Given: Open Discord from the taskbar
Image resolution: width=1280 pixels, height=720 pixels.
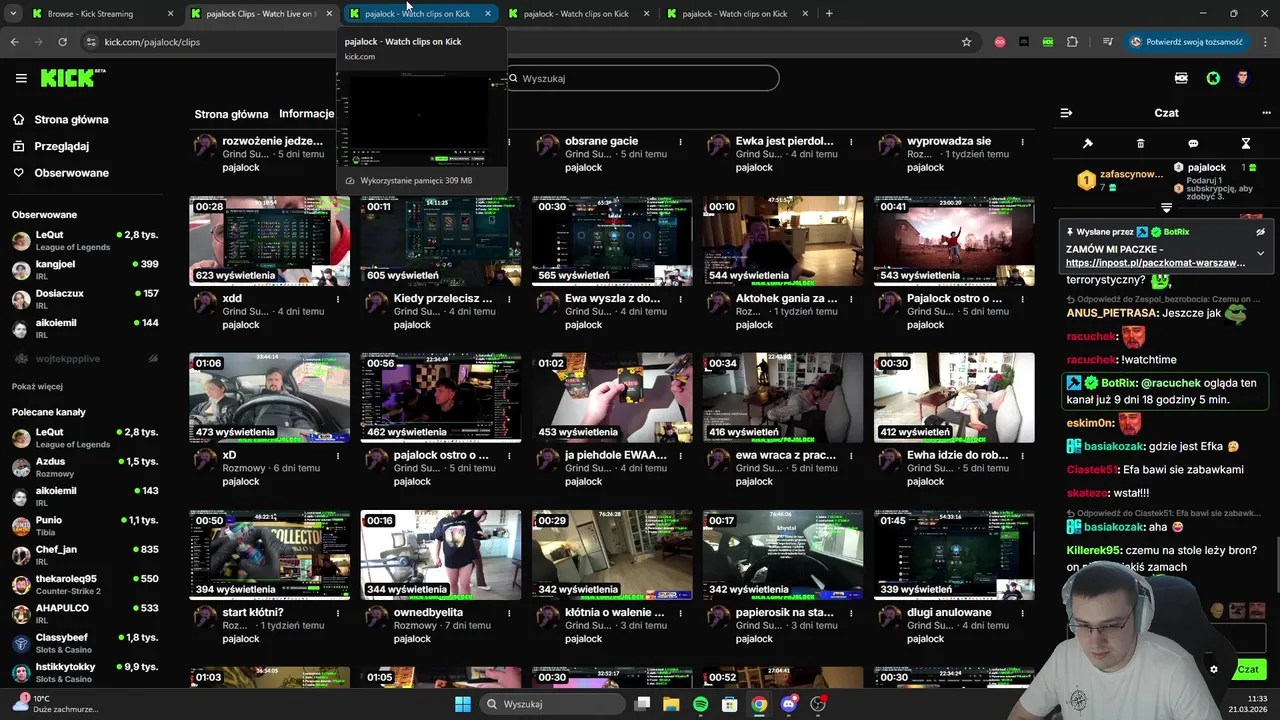Looking at the screenshot, I should (x=789, y=704).
